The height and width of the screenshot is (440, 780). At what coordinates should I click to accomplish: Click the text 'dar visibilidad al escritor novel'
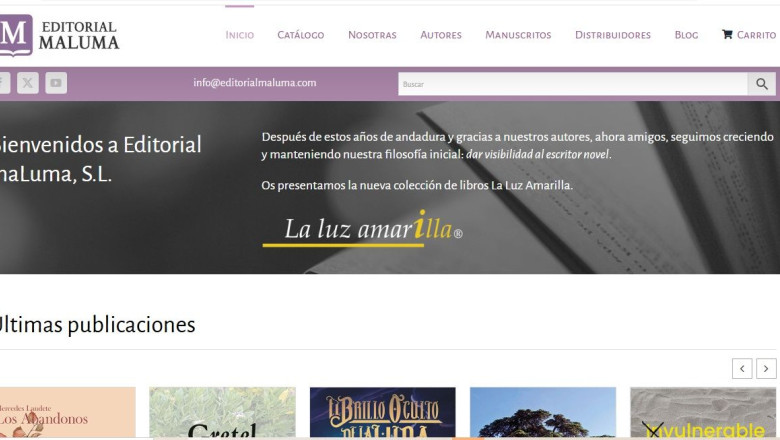tap(537, 155)
